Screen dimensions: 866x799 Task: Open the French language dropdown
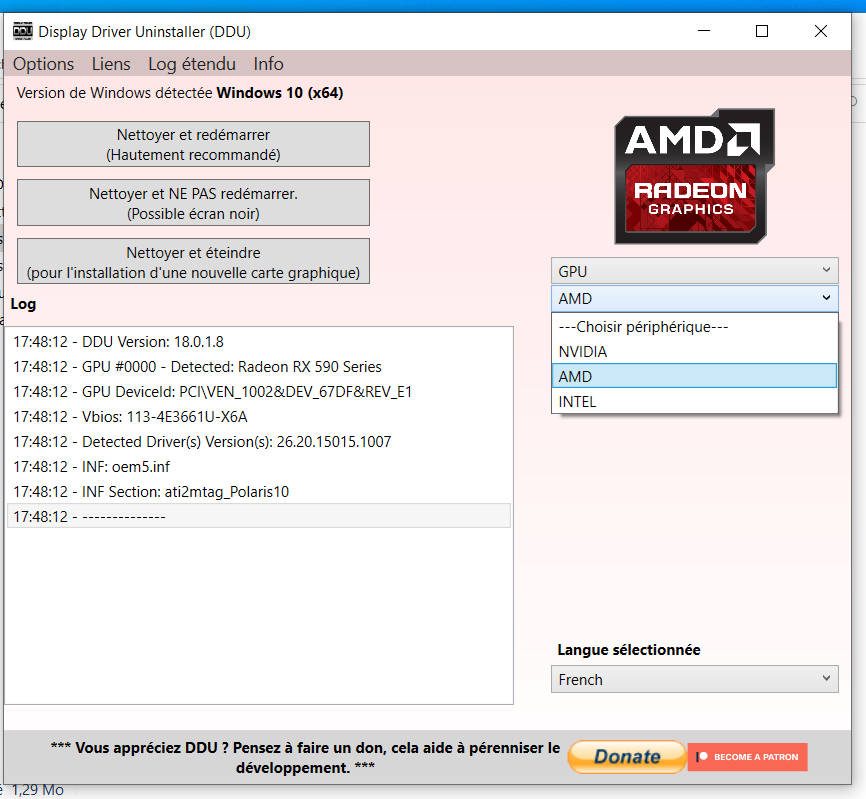[x=694, y=679]
